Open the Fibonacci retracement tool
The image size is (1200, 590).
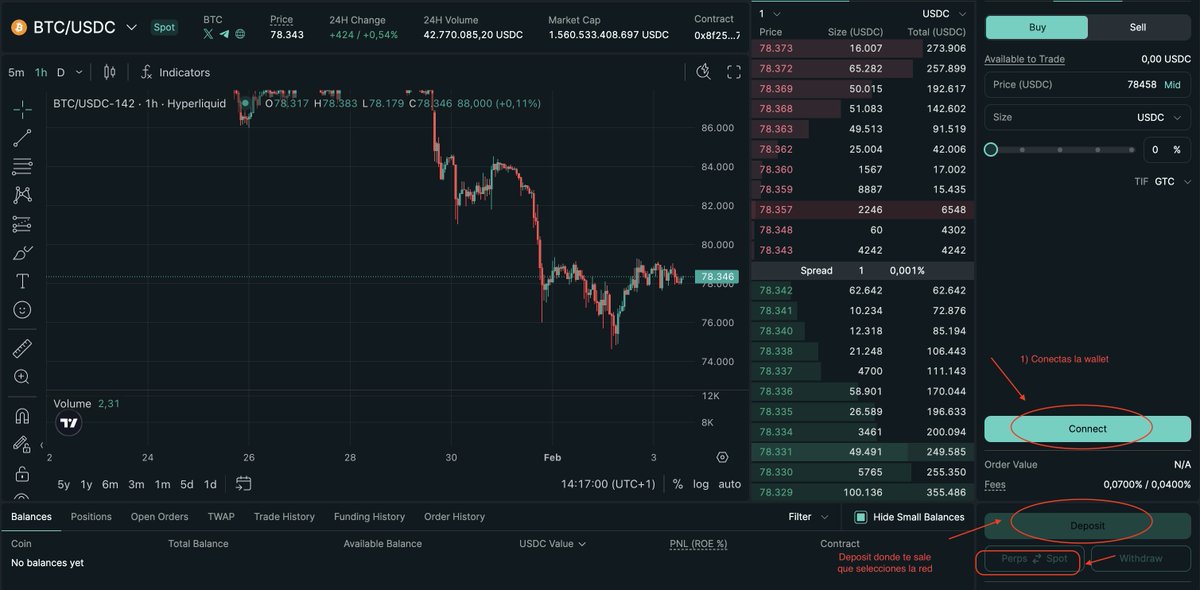click(22, 167)
